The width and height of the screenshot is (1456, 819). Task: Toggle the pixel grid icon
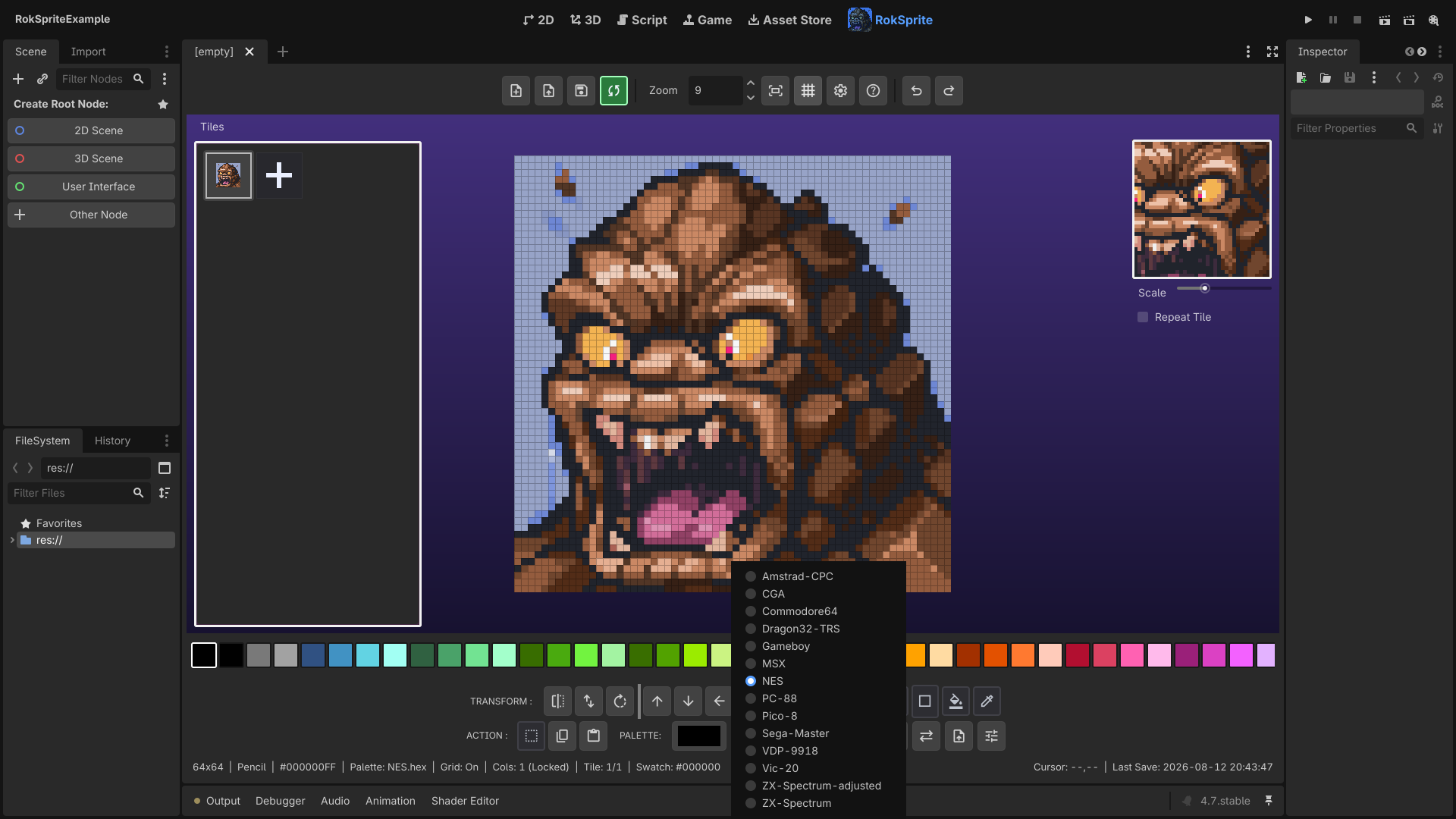tap(808, 91)
